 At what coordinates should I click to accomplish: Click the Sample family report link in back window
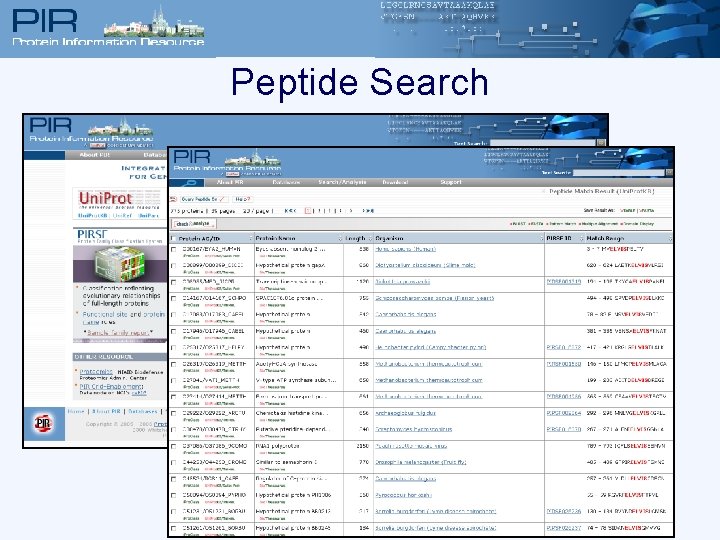point(119,333)
